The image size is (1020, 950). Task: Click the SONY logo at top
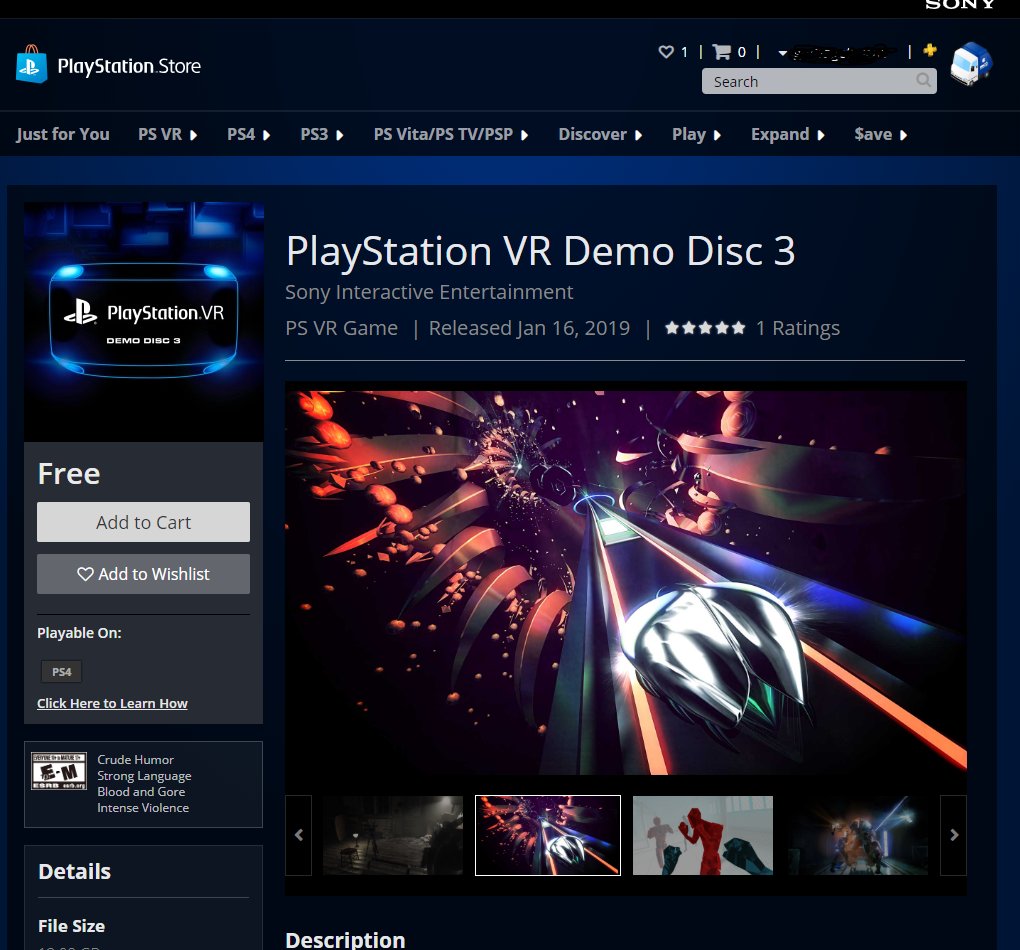pos(960,5)
